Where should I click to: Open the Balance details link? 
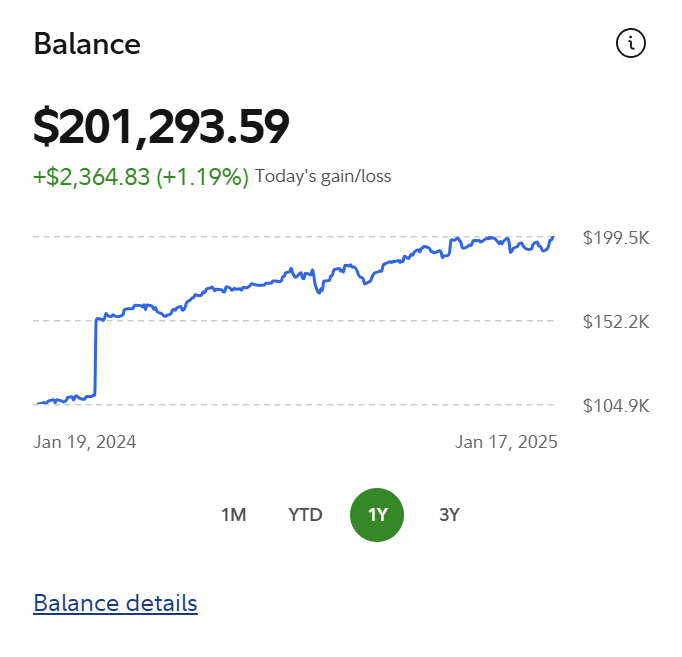115,603
